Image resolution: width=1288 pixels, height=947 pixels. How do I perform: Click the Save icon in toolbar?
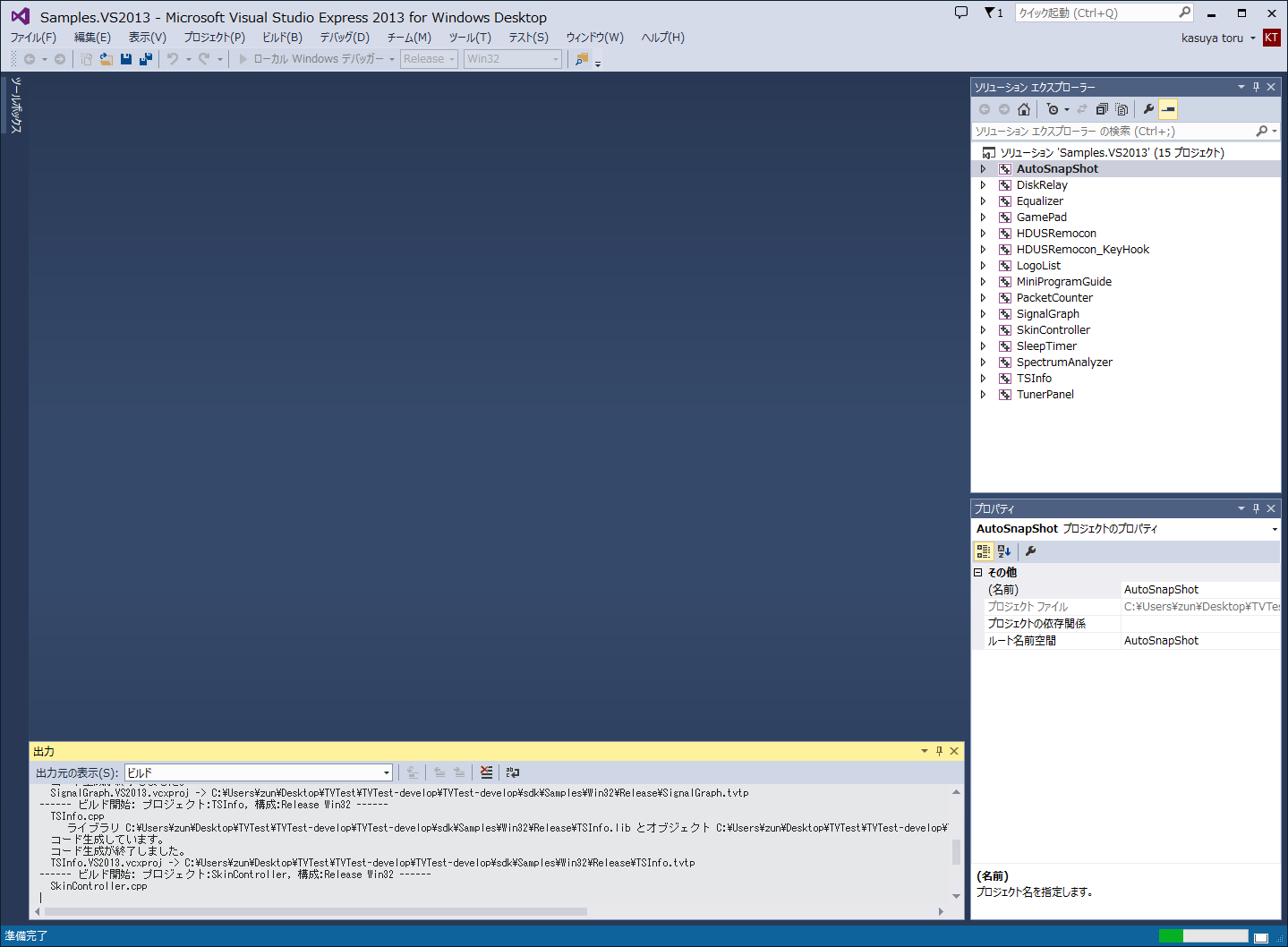click(126, 59)
